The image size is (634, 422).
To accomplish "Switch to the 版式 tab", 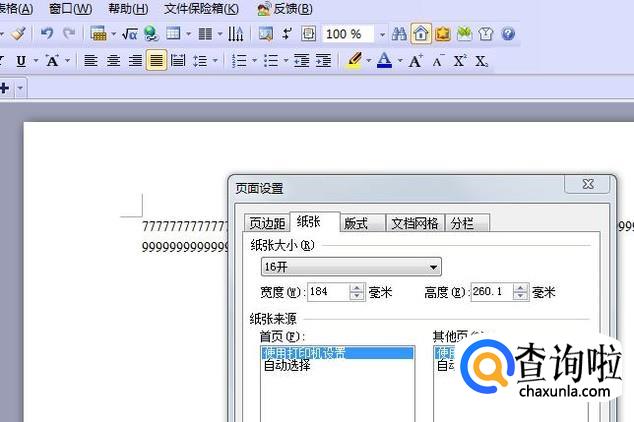I will click(362, 223).
